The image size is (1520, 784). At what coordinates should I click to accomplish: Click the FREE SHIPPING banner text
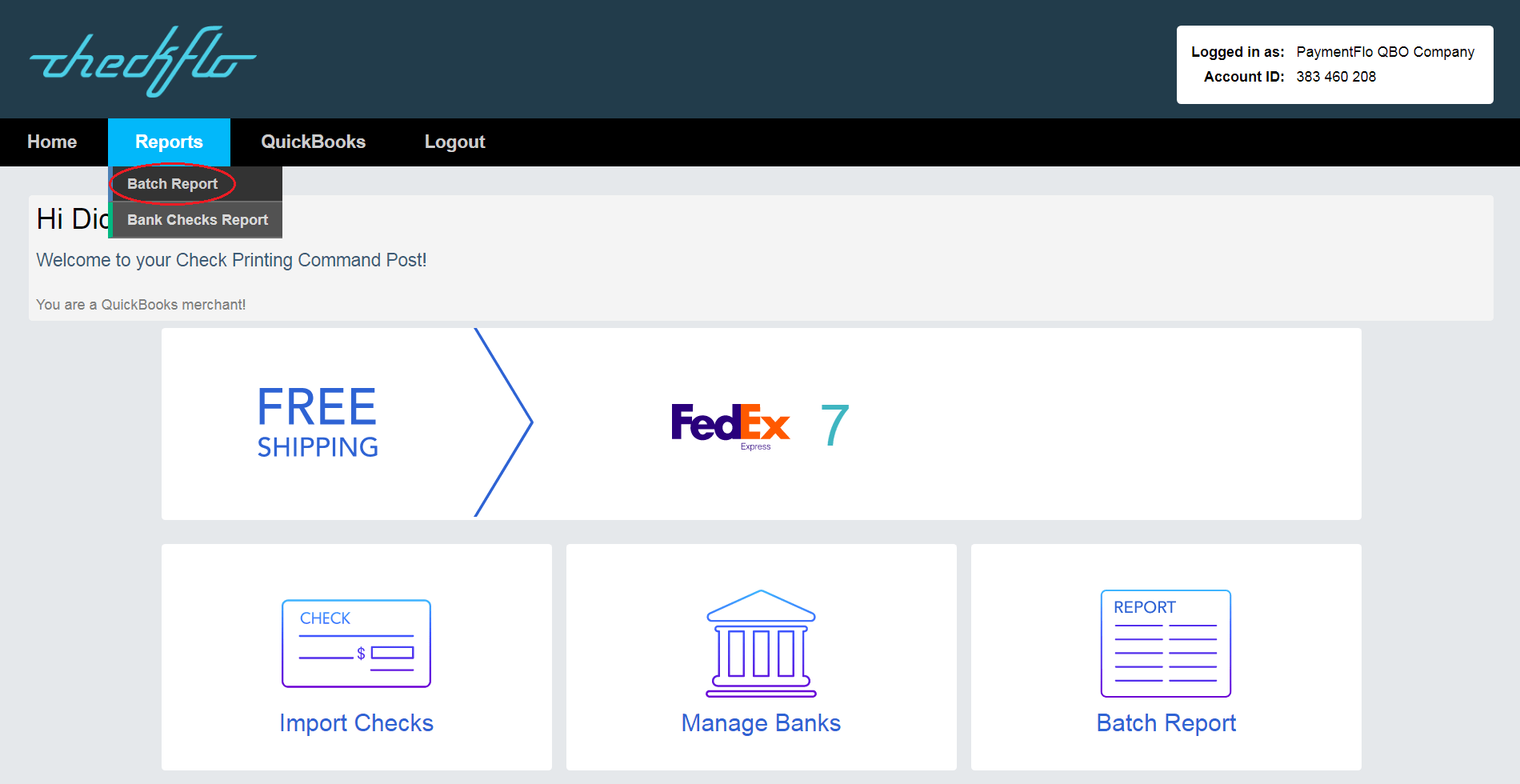tap(318, 422)
